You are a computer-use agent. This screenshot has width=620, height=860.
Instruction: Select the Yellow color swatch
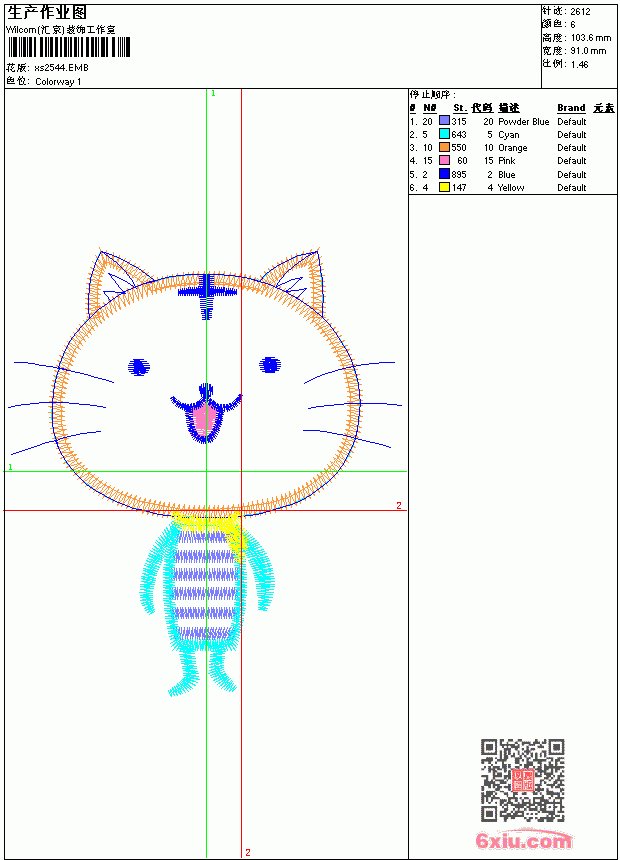coord(444,187)
